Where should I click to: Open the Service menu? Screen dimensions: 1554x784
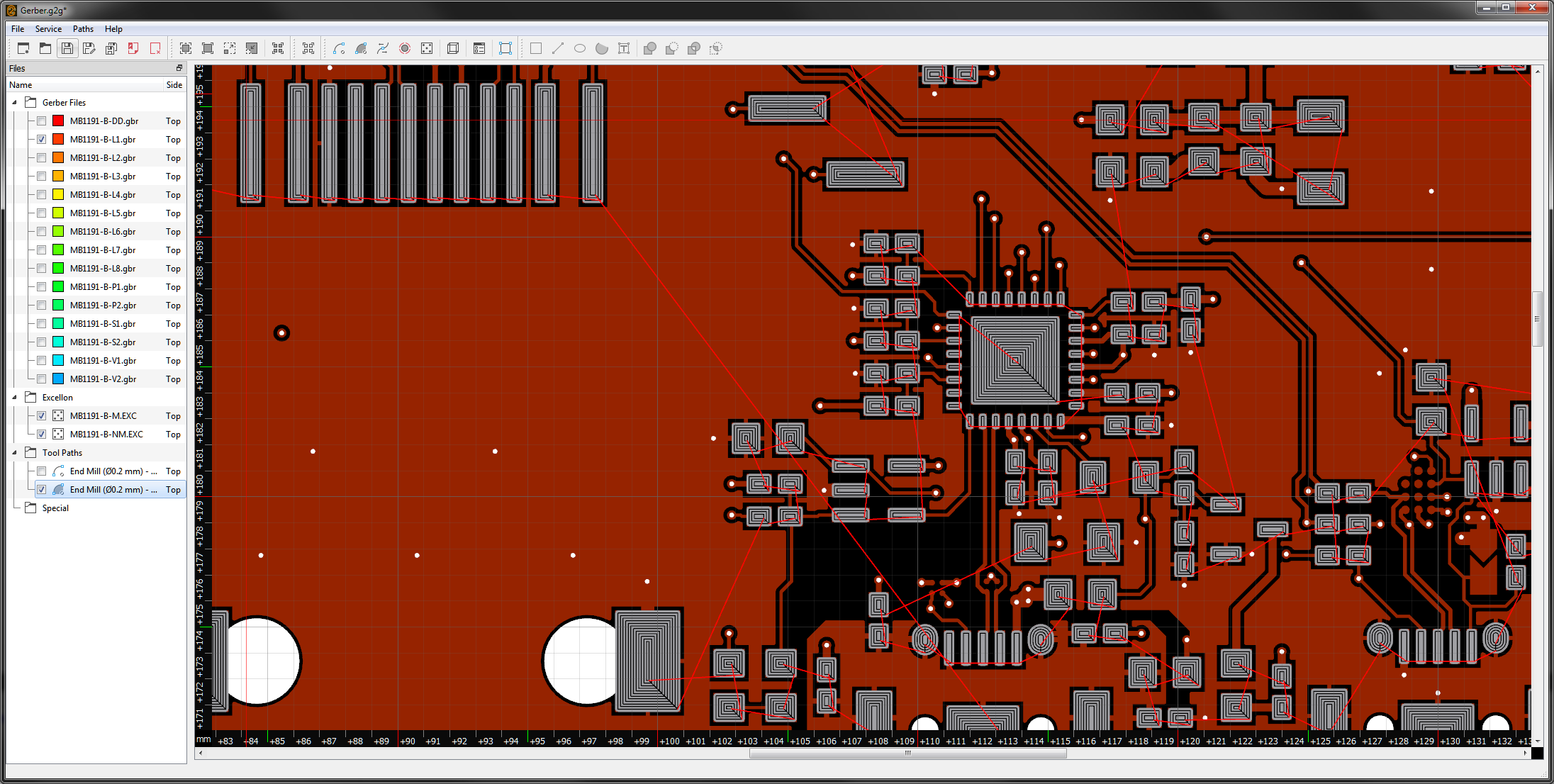click(48, 29)
